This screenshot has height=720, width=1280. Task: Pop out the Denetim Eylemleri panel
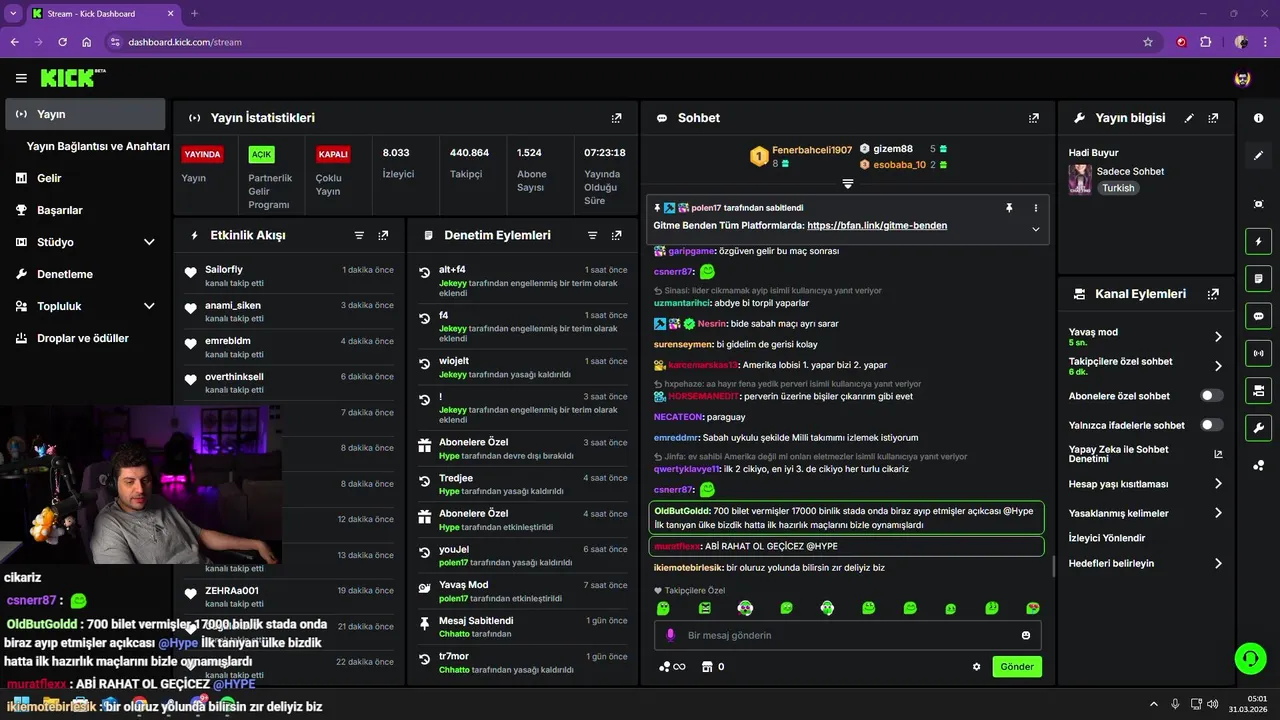(616, 235)
